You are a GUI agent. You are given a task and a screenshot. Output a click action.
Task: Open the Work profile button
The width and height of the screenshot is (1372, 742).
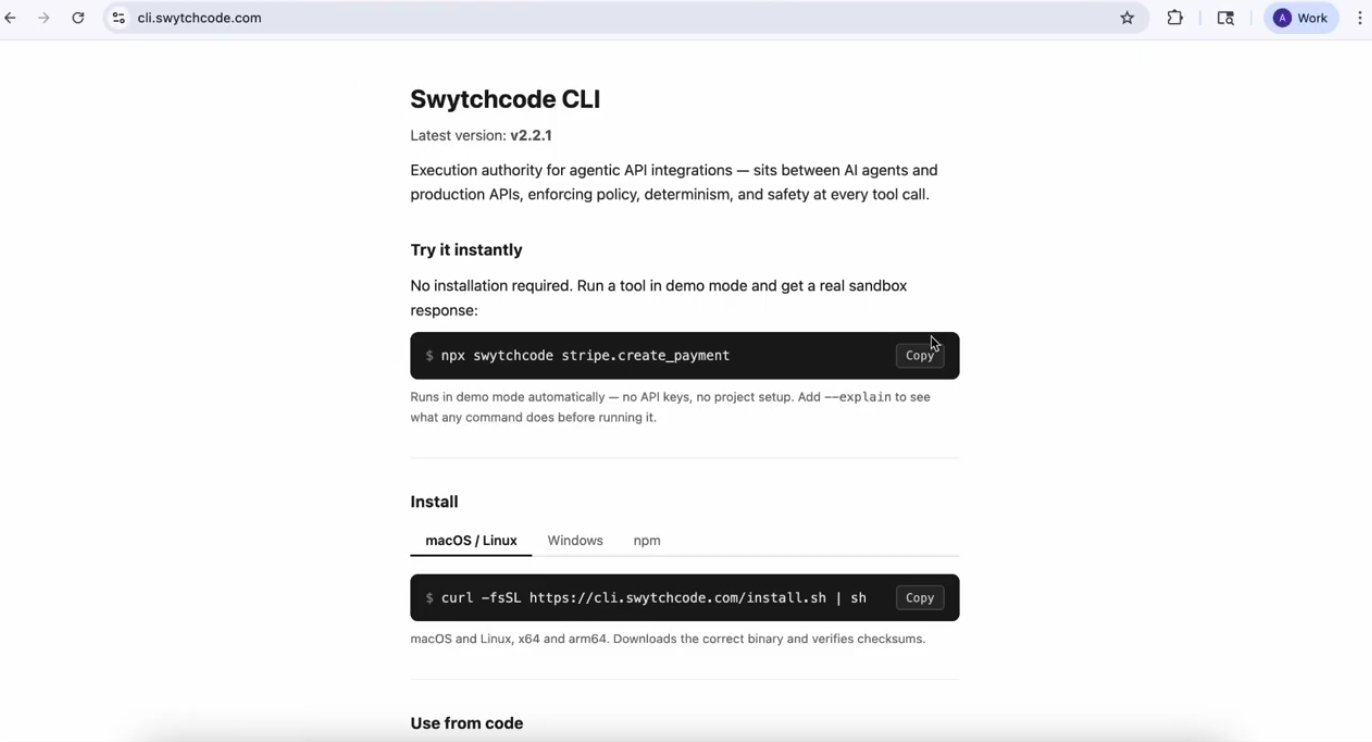point(1301,18)
